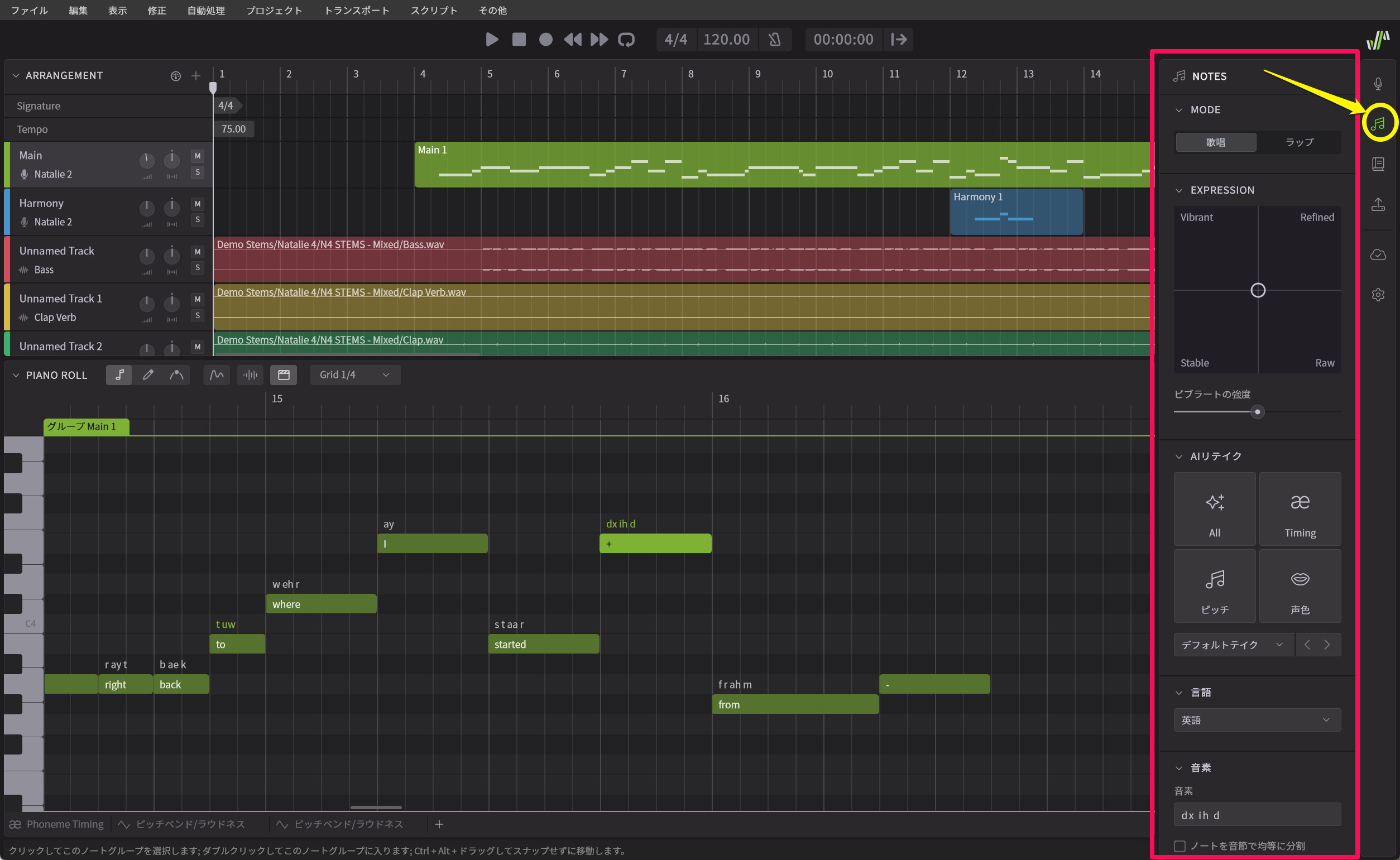
Task: Toggle the parameter panel layout icon
Action: pos(284,375)
